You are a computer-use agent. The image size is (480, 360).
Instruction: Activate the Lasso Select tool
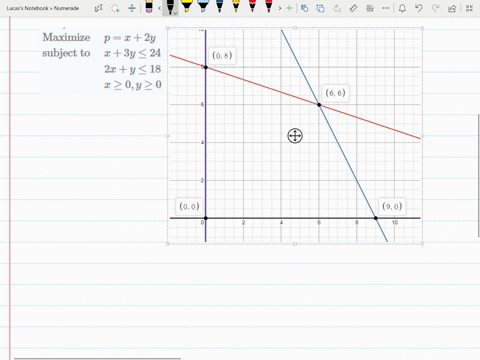[x=115, y=8]
